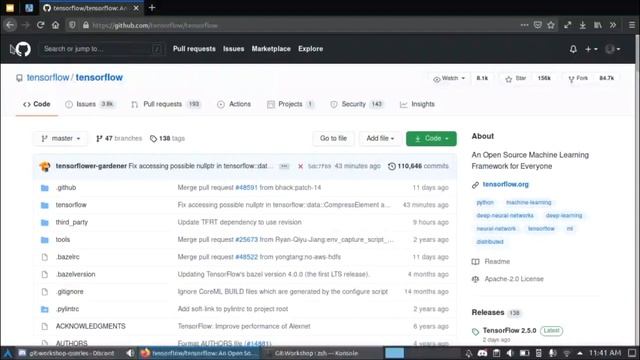Open Firefox hamburger menu

point(631,25)
